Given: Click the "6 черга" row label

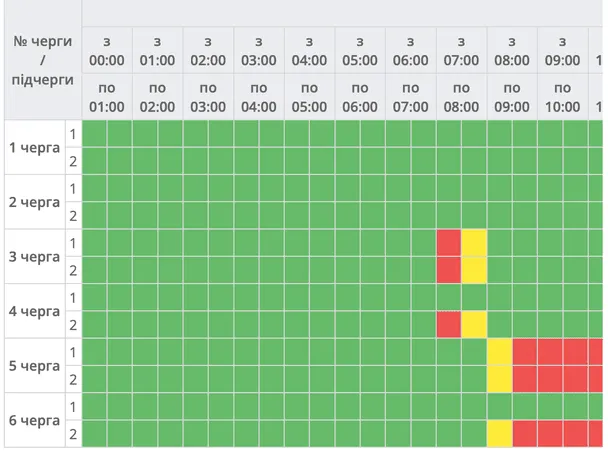Looking at the screenshot, I should [34, 420].
